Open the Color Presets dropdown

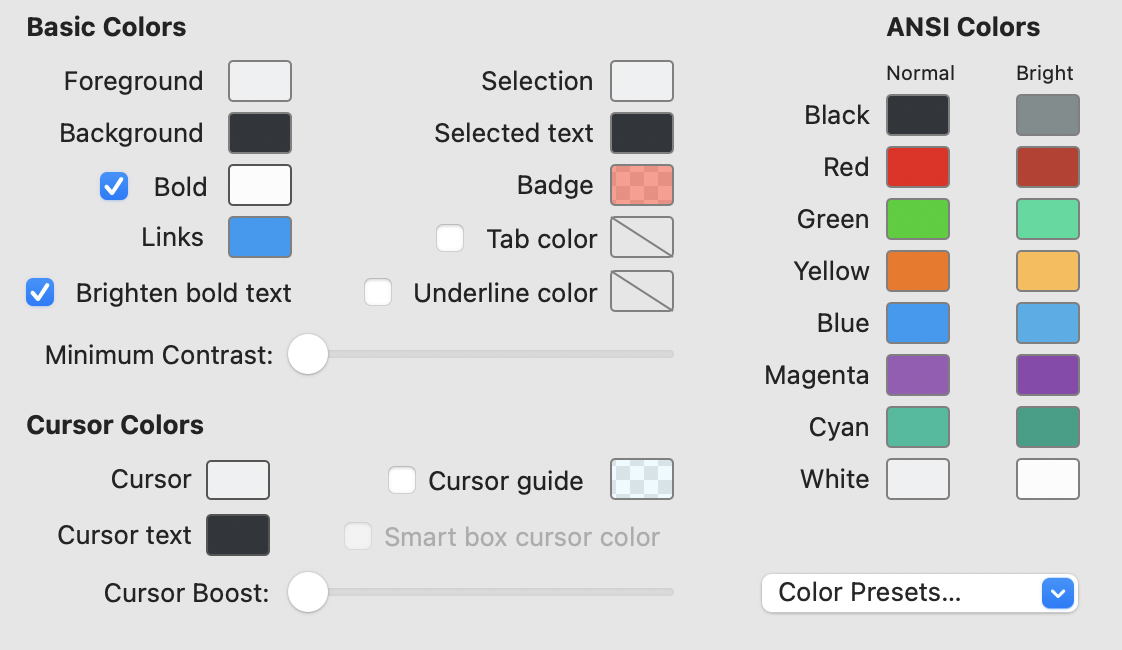(919, 593)
